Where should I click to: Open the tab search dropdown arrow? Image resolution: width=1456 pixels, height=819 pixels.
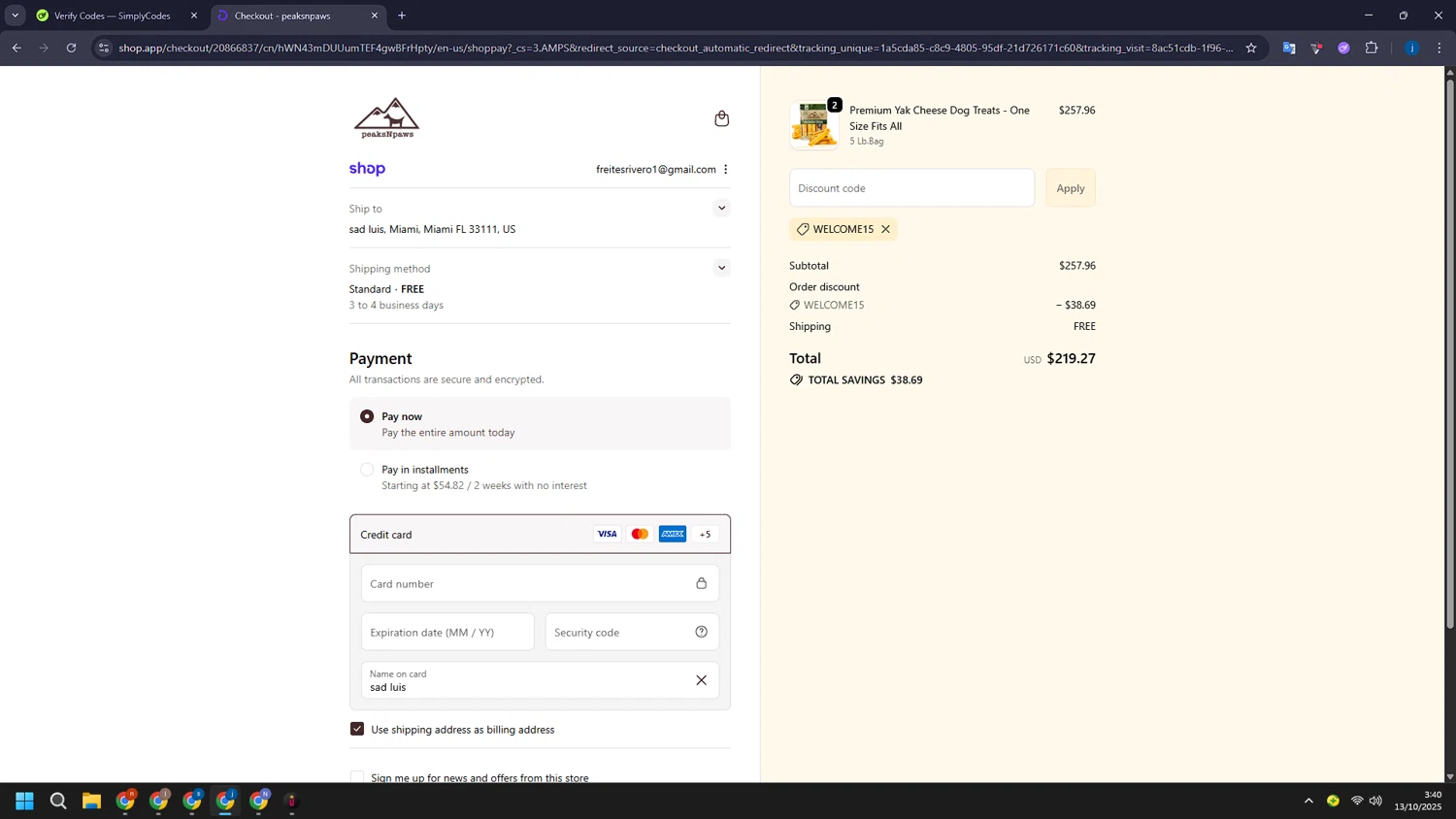click(x=15, y=16)
